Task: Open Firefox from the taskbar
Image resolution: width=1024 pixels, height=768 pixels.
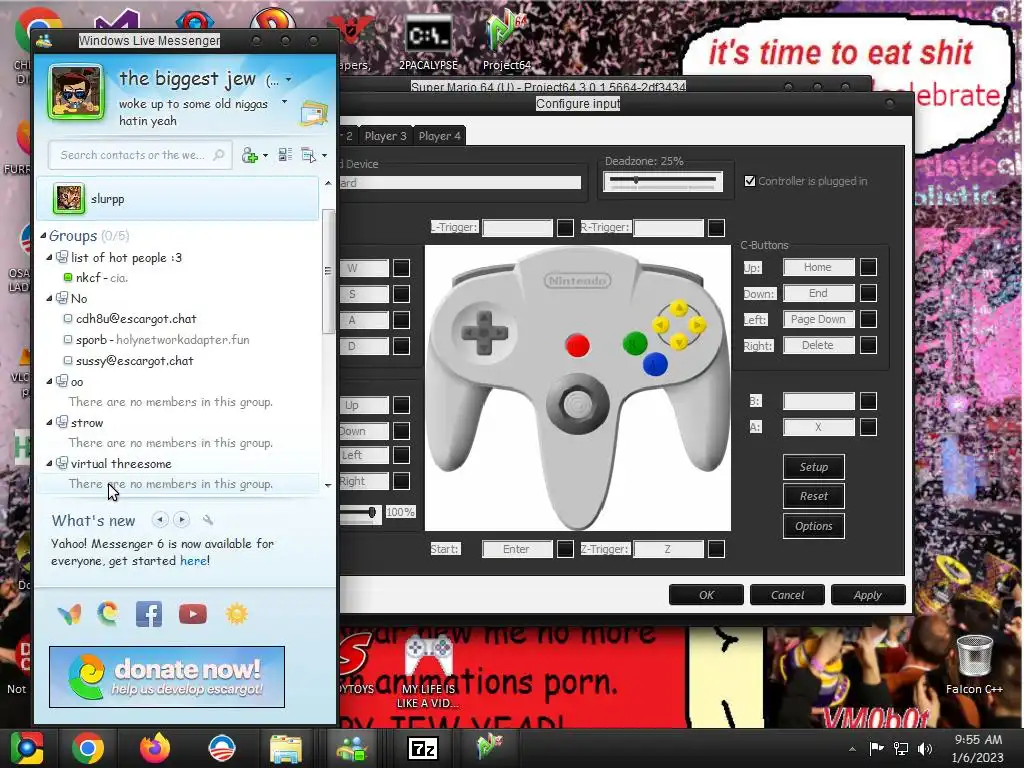Action: click(x=155, y=748)
